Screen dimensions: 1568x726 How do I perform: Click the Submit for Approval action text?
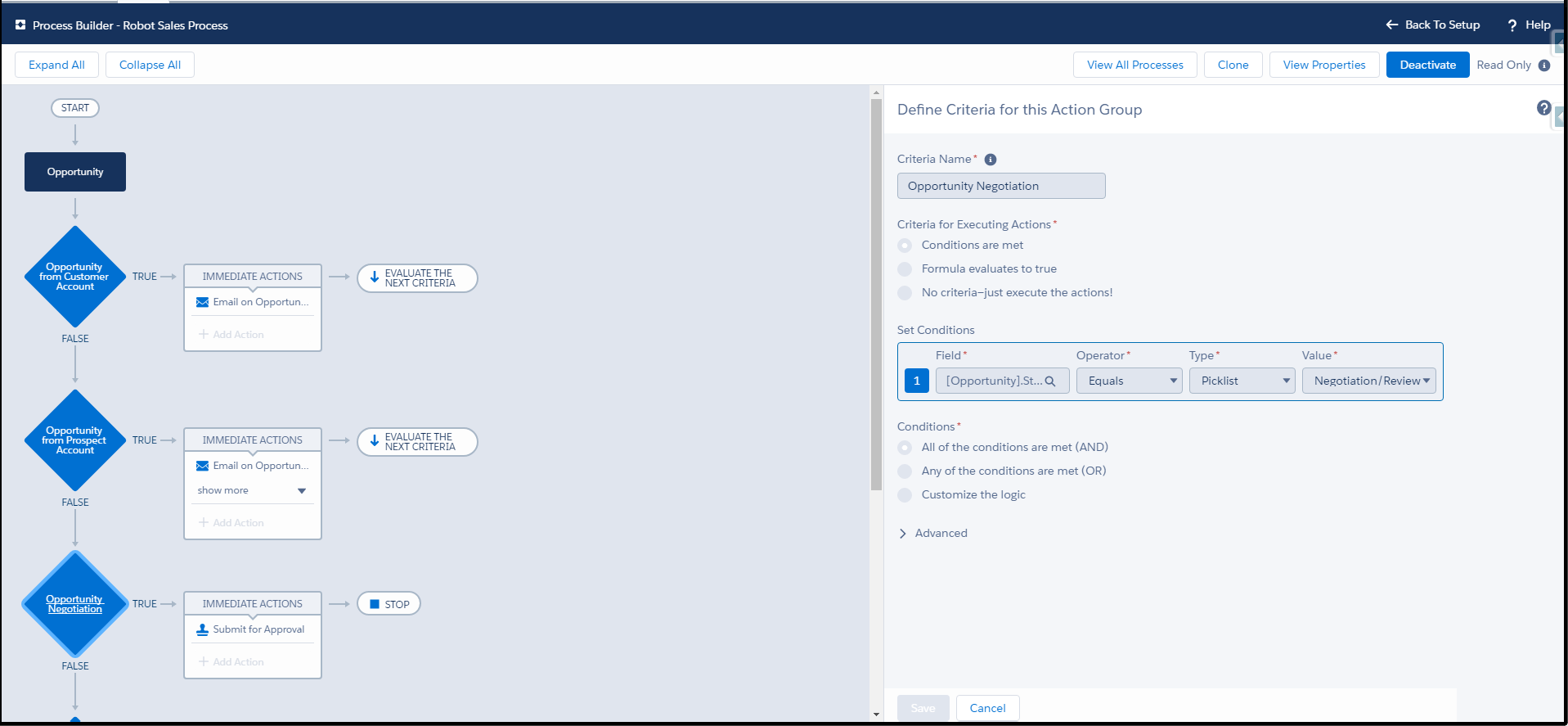pyautogui.click(x=258, y=629)
